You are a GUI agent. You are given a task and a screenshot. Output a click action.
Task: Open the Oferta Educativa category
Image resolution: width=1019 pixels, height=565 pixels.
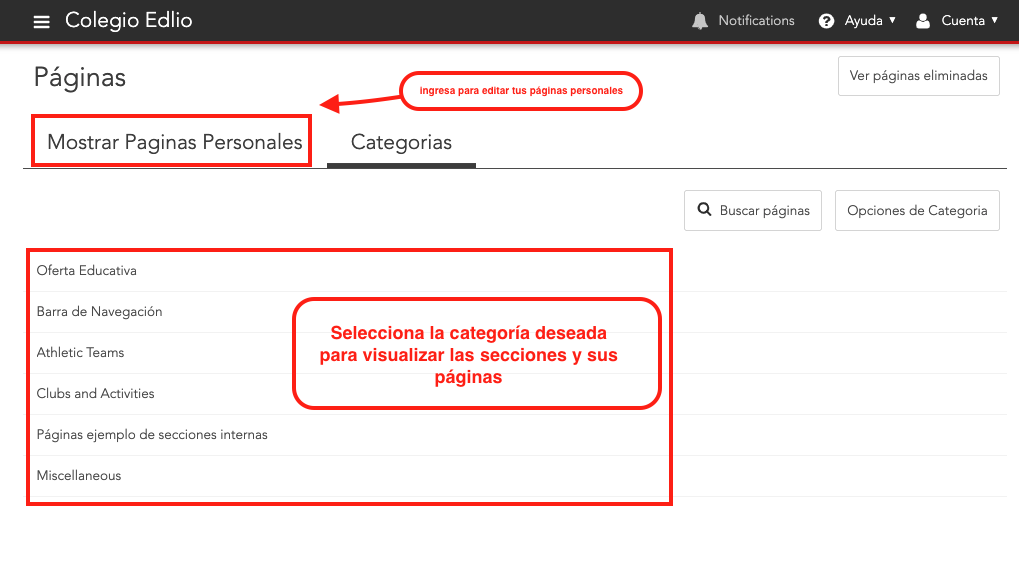[87, 271]
